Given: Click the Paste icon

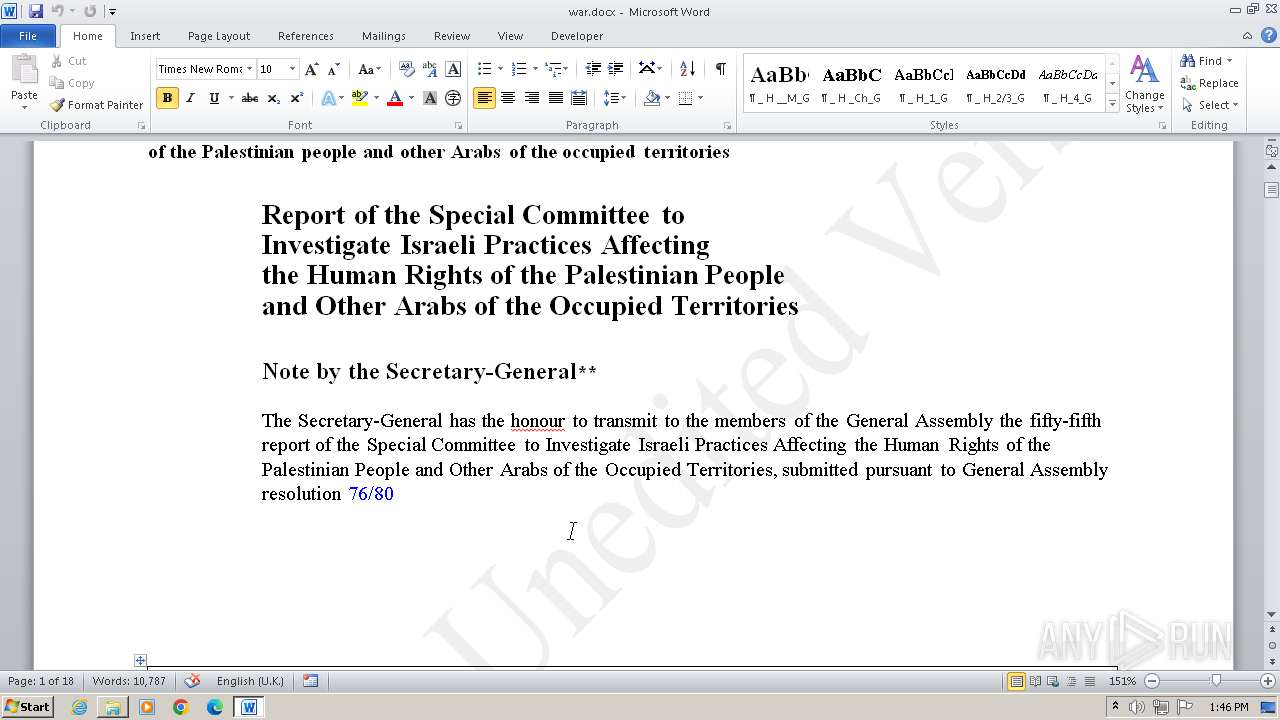Looking at the screenshot, I should click(24, 79).
